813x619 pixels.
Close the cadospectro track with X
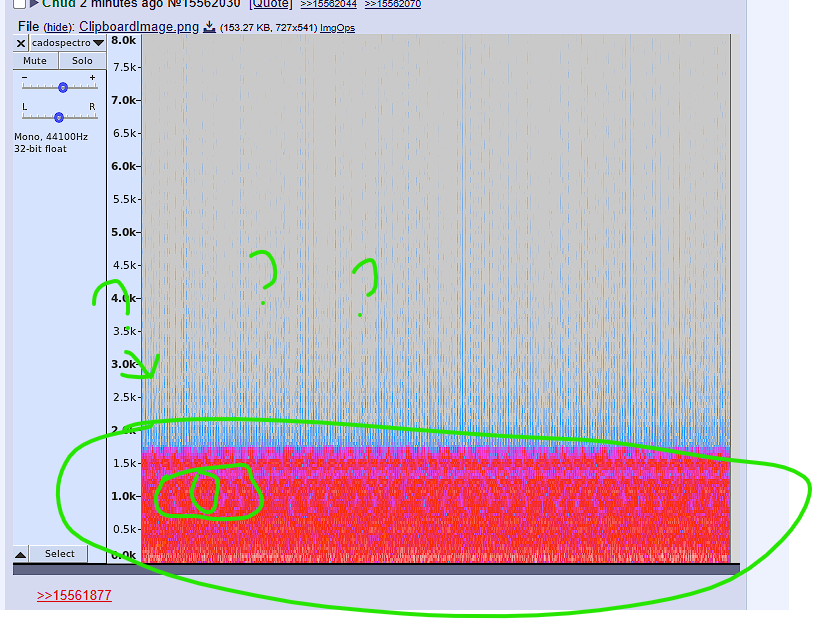(21, 43)
